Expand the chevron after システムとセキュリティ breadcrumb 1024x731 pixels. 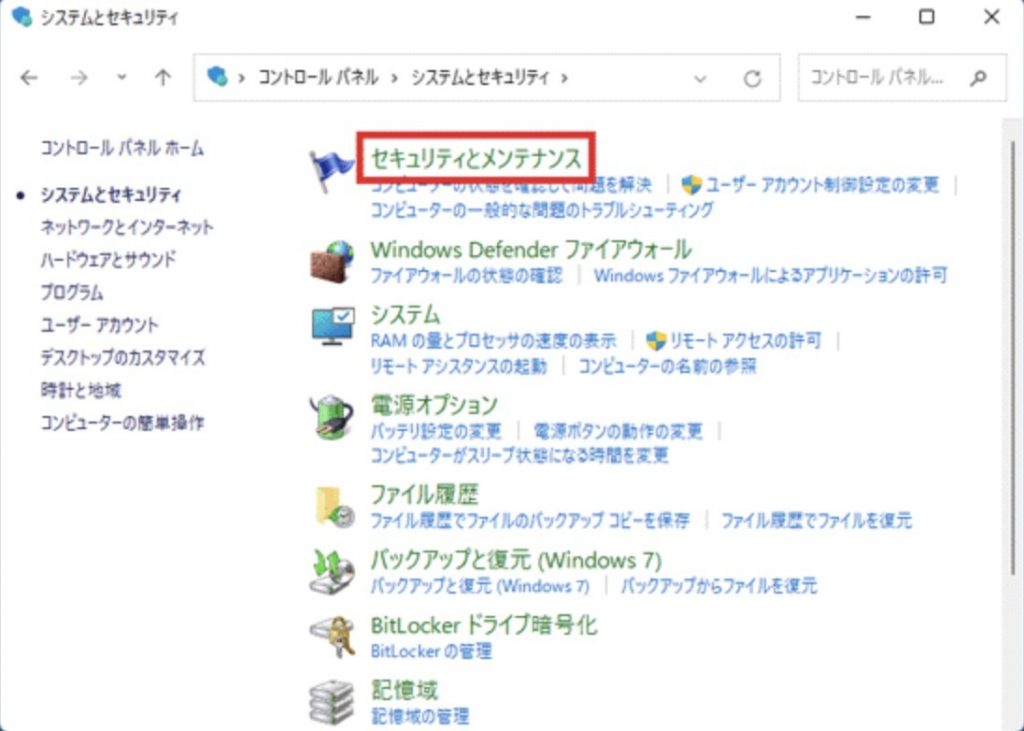pyautogui.click(x=564, y=78)
